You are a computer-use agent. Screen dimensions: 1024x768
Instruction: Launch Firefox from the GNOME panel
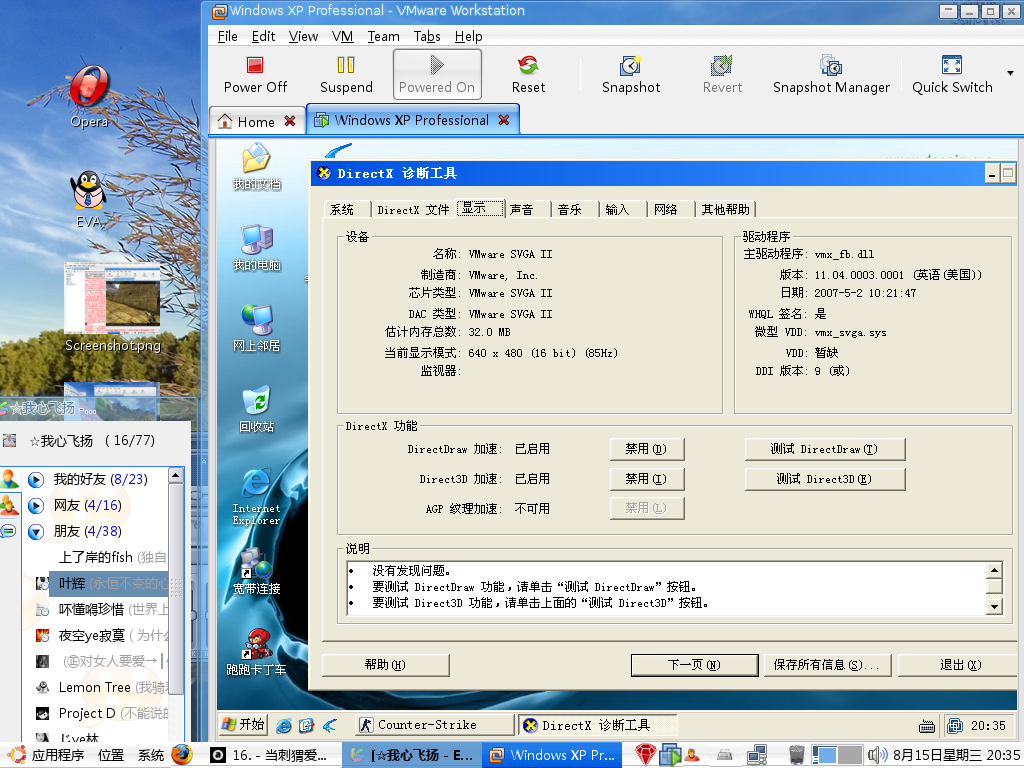(x=182, y=755)
